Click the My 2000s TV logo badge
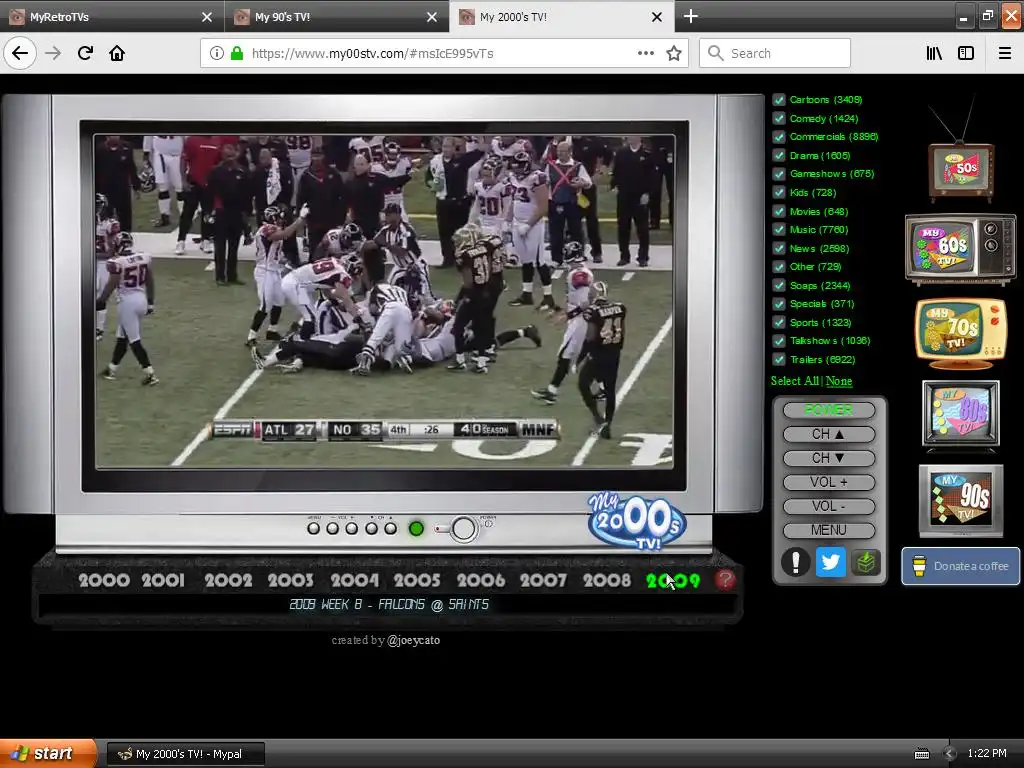This screenshot has width=1024, height=768. pyautogui.click(x=637, y=521)
